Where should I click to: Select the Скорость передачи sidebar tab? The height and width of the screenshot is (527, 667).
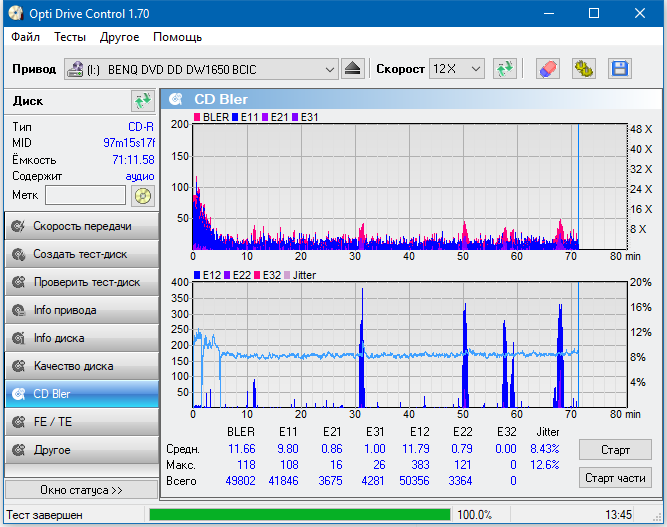(81, 226)
